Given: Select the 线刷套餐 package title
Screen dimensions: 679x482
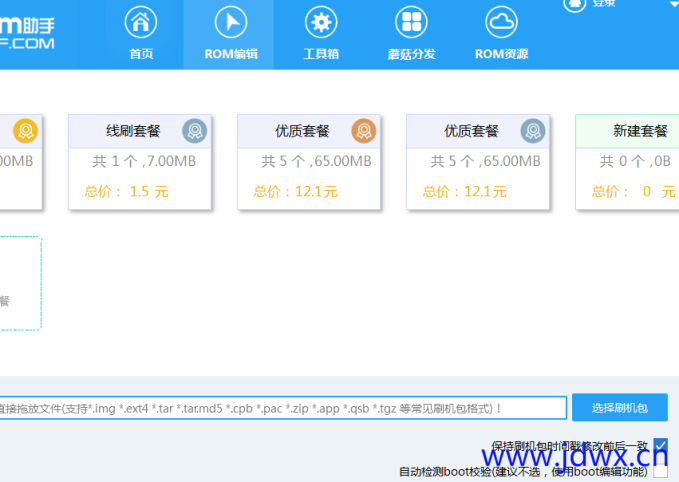Looking at the screenshot, I should coord(133,131).
